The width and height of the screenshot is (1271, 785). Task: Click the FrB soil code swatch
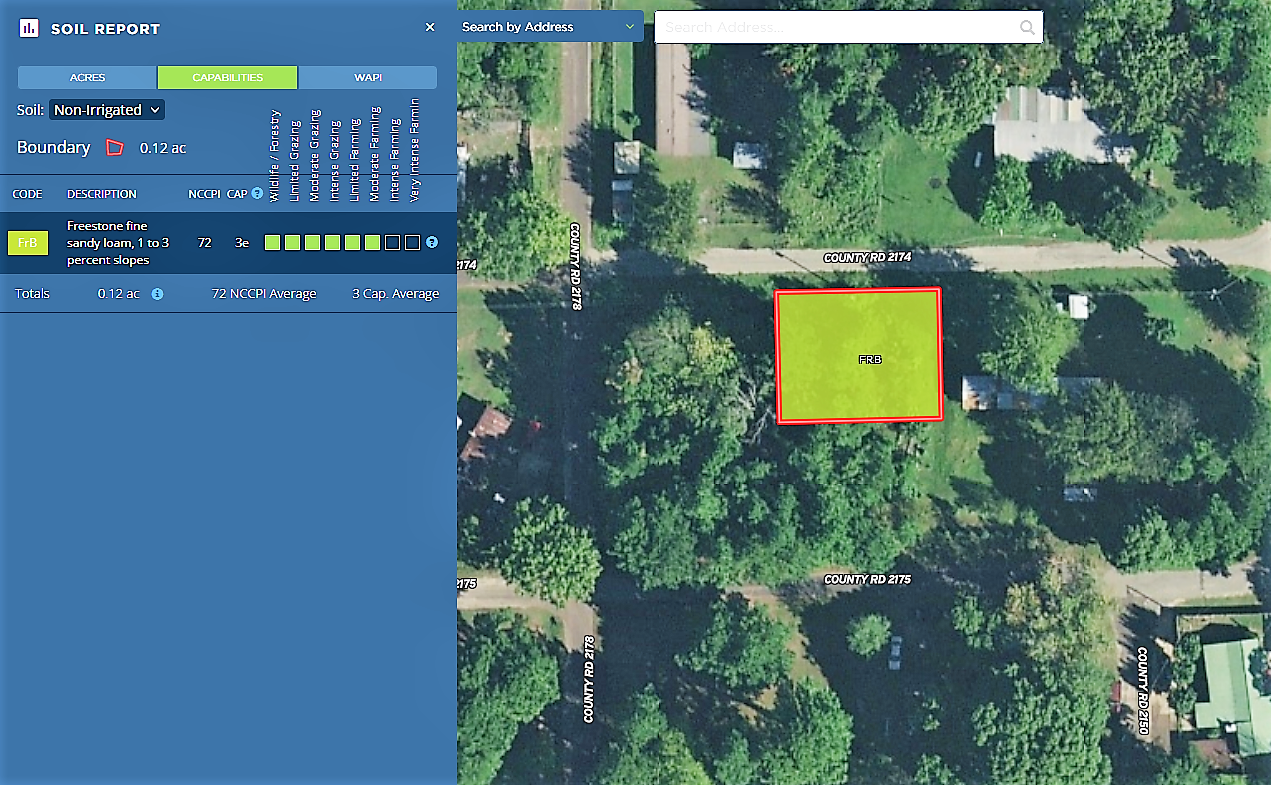click(x=28, y=243)
